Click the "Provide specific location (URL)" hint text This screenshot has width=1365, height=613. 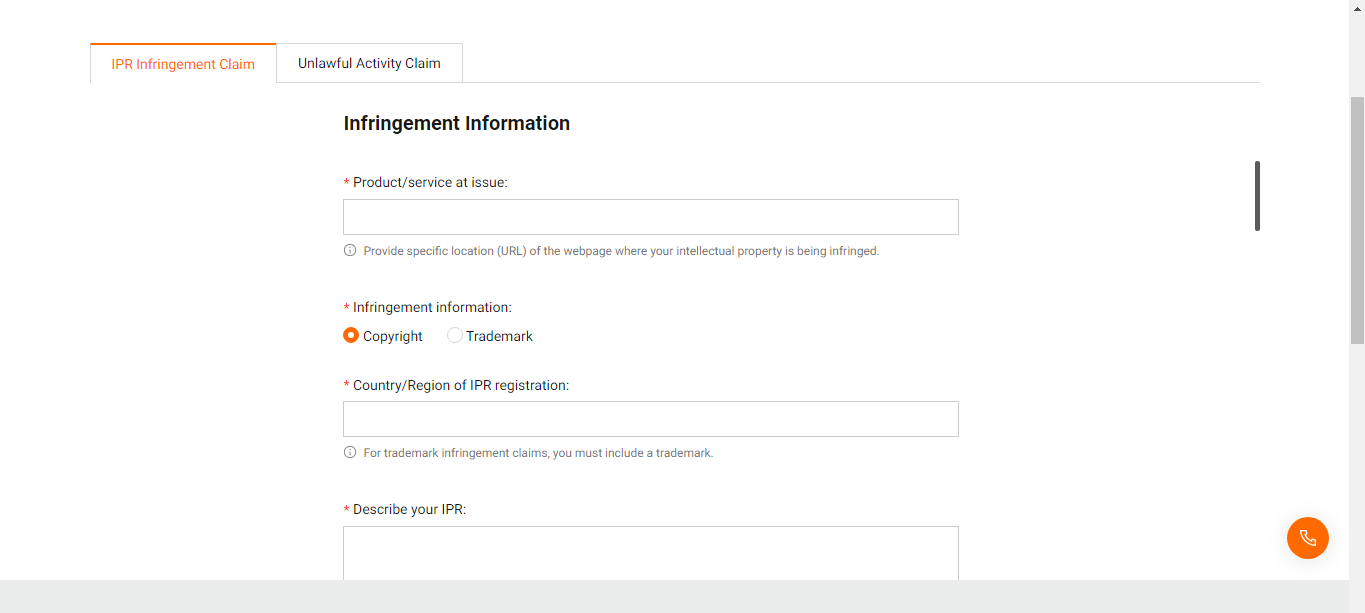[x=621, y=251]
